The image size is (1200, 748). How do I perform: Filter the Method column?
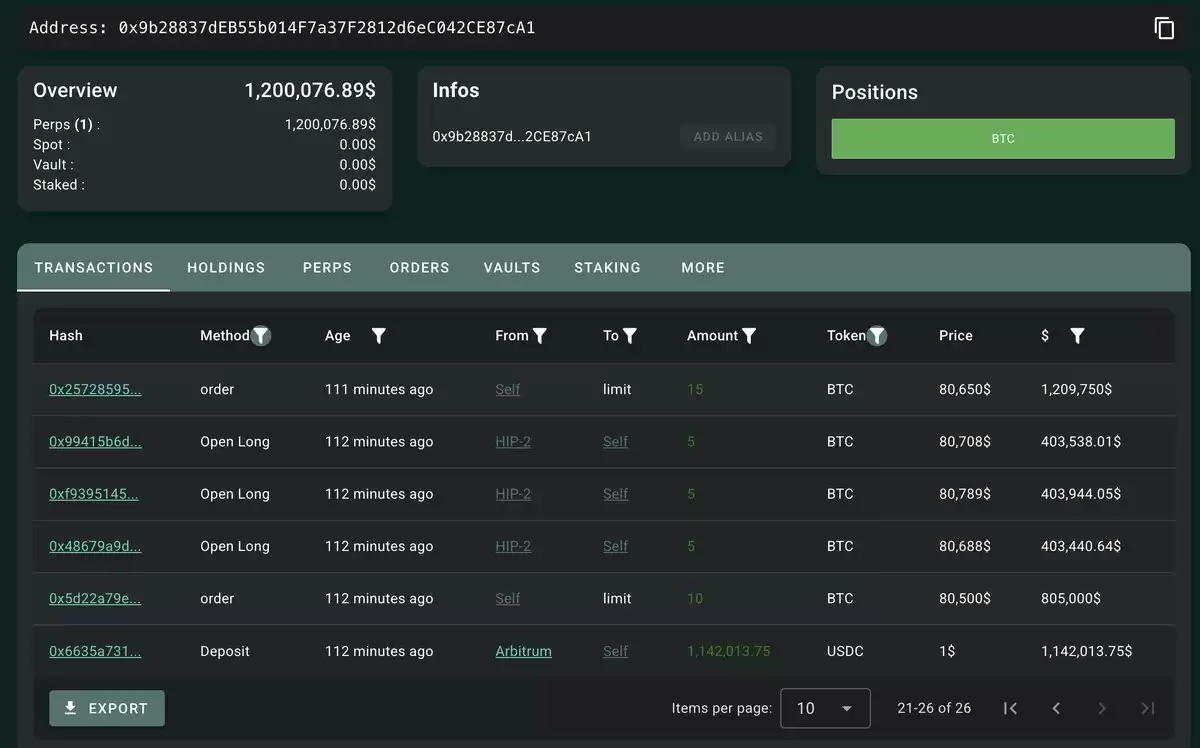pos(261,336)
